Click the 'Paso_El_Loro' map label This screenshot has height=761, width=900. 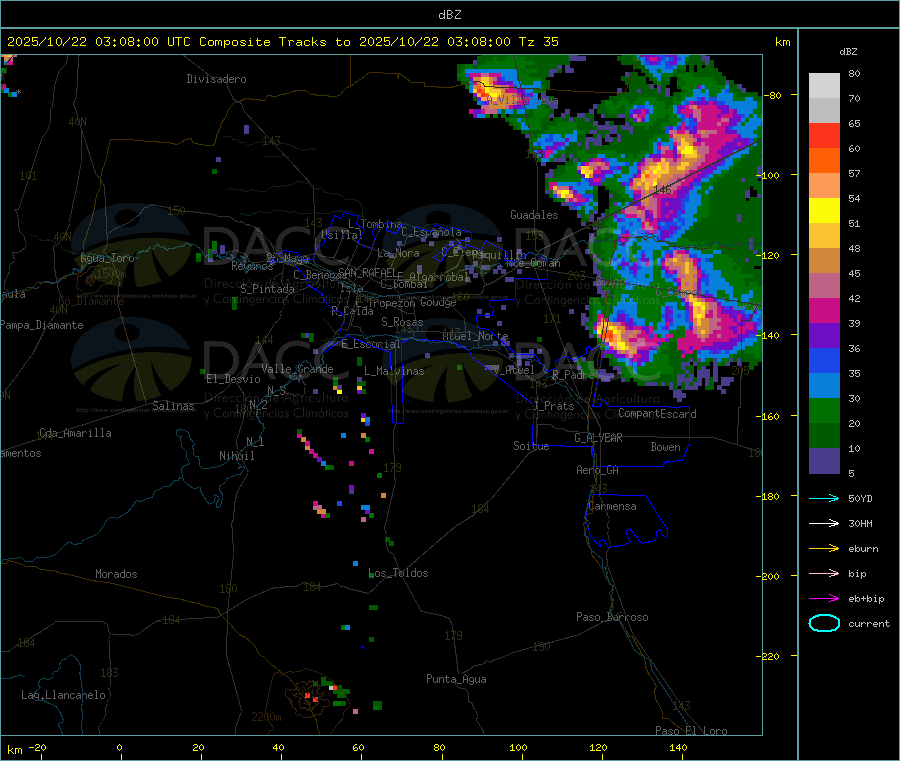click(x=691, y=731)
